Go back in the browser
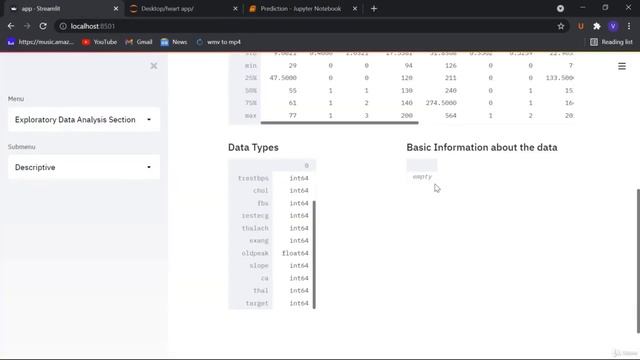640x360 pixels. pos(11,26)
